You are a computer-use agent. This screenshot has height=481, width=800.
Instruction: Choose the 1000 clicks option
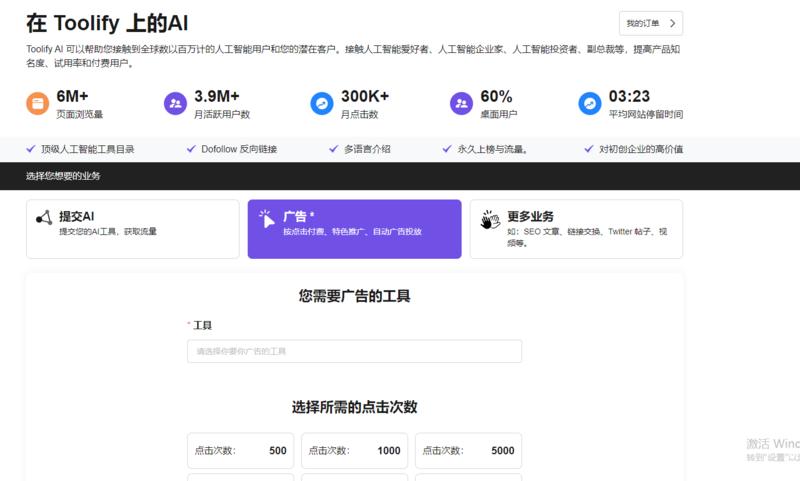(x=355, y=451)
